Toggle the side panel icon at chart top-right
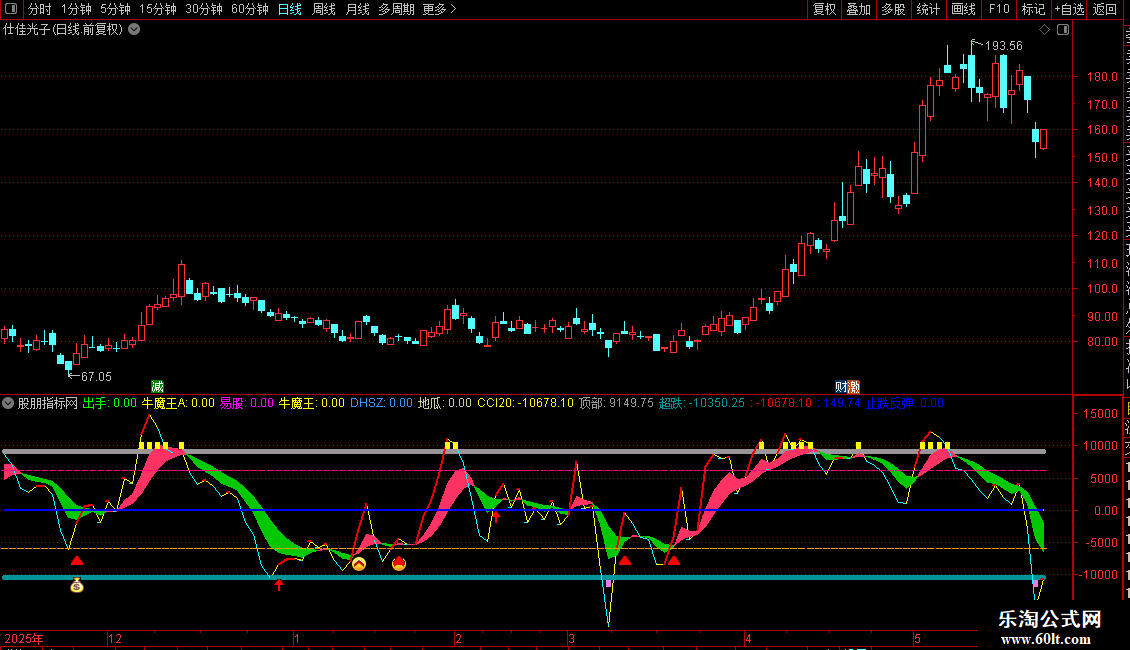1130x650 pixels. (x=1063, y=30)
